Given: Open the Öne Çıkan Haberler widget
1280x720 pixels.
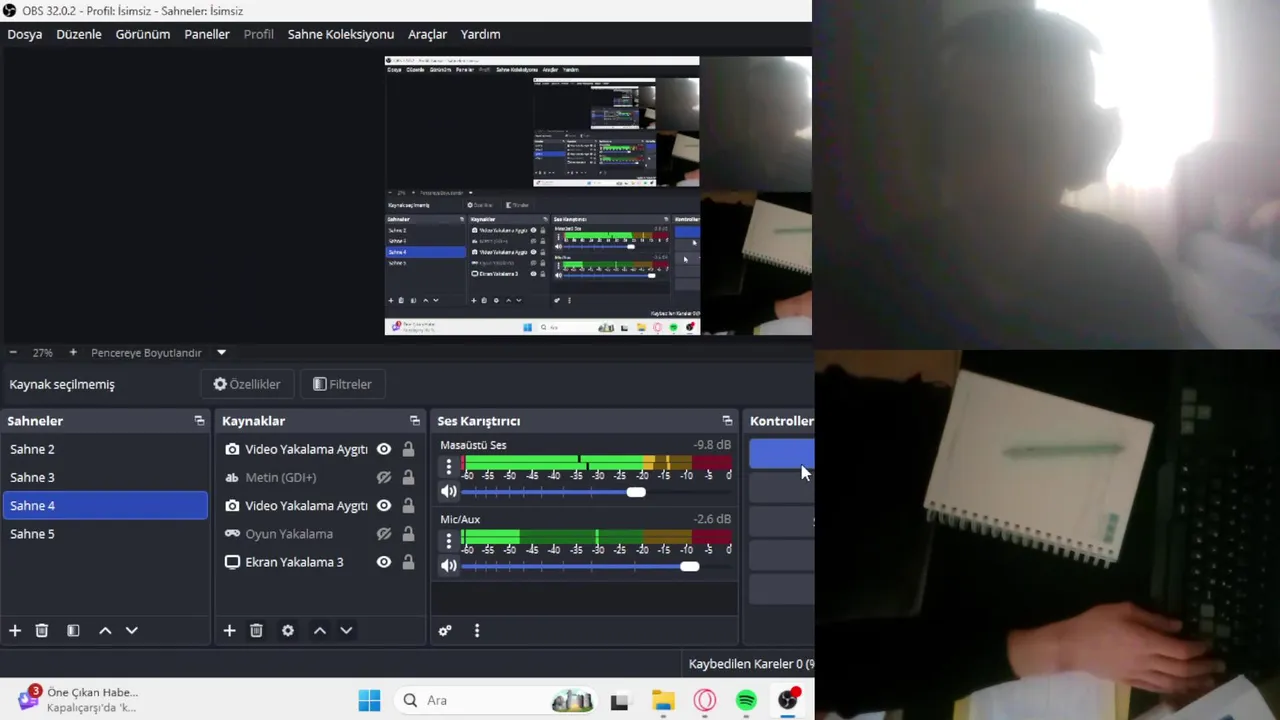Looking at the screenshot, I should click(x=78, y=700).
